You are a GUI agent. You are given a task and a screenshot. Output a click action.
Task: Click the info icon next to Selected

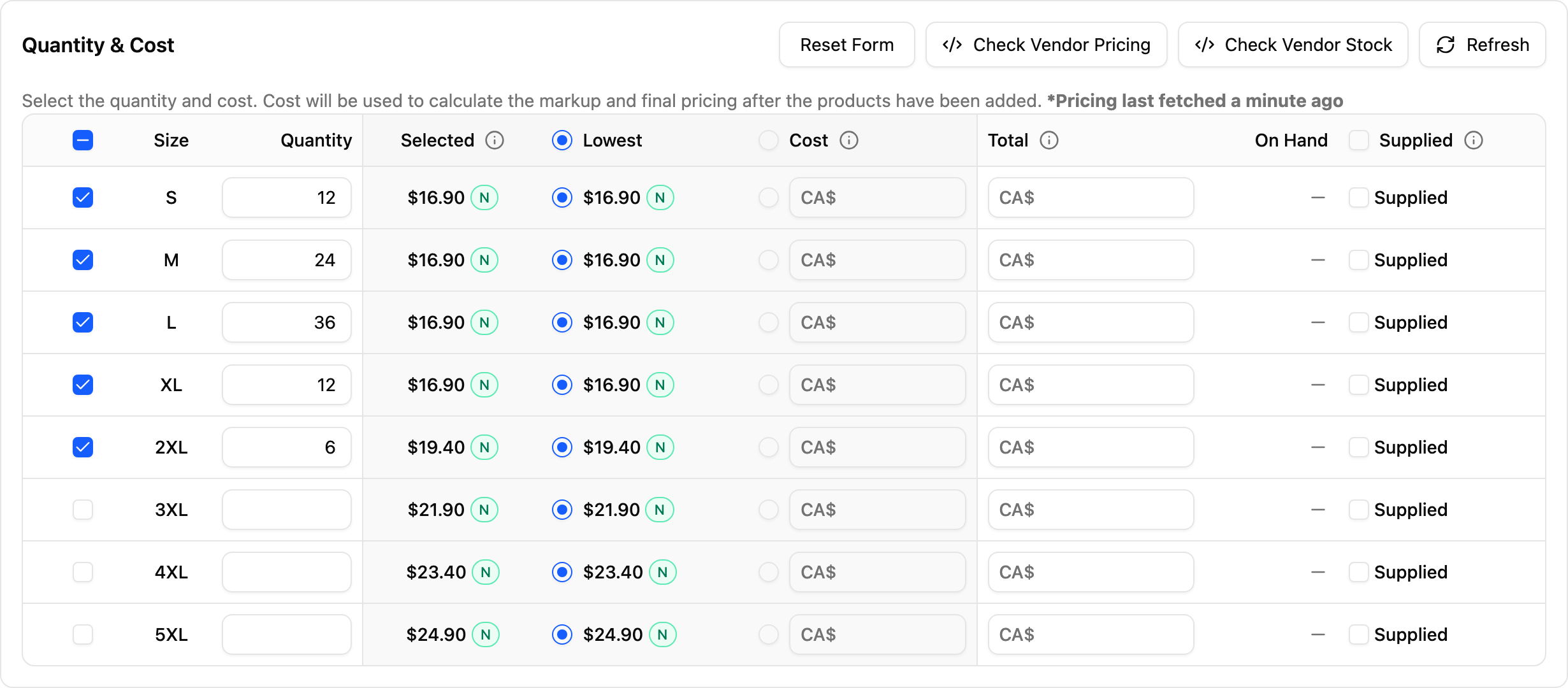(495, 140)
